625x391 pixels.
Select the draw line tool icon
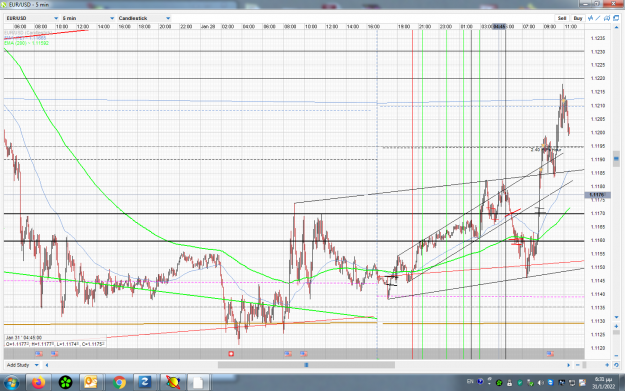[598, 18]
